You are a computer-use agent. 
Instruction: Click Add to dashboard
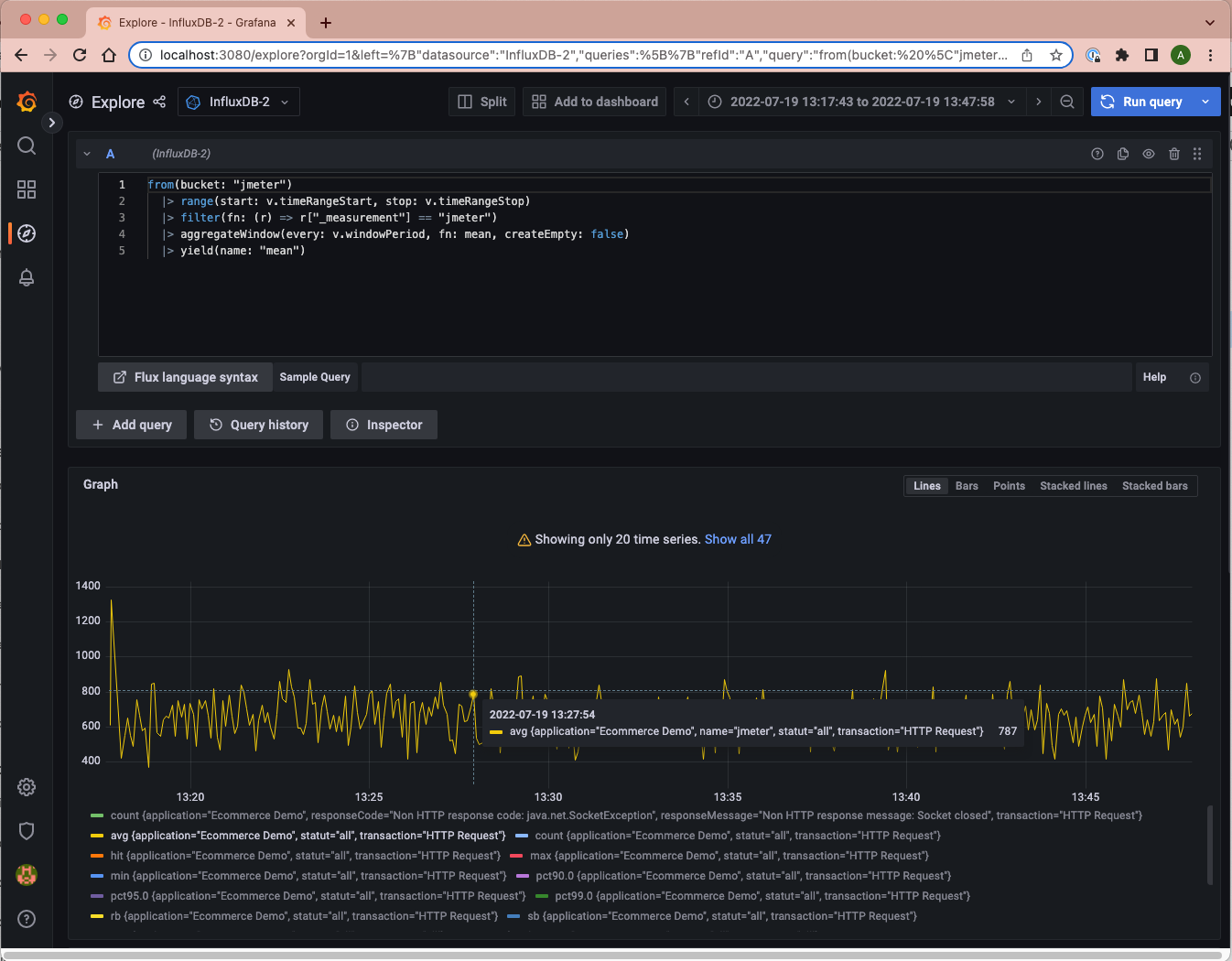595,102
